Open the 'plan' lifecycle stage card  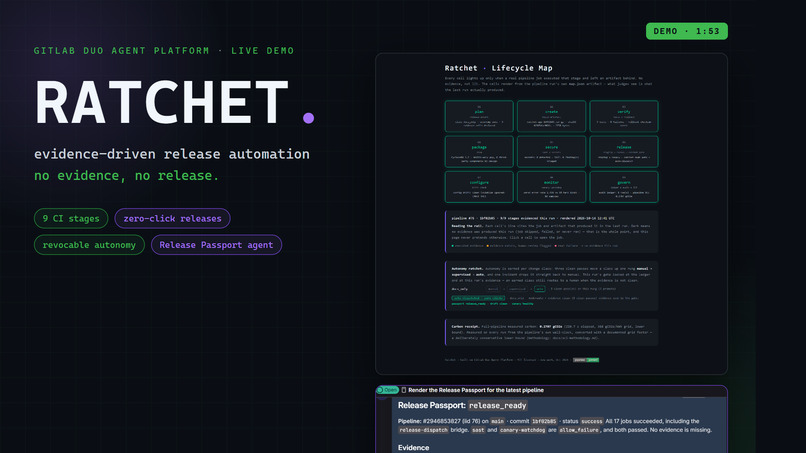tap(479, 116)
